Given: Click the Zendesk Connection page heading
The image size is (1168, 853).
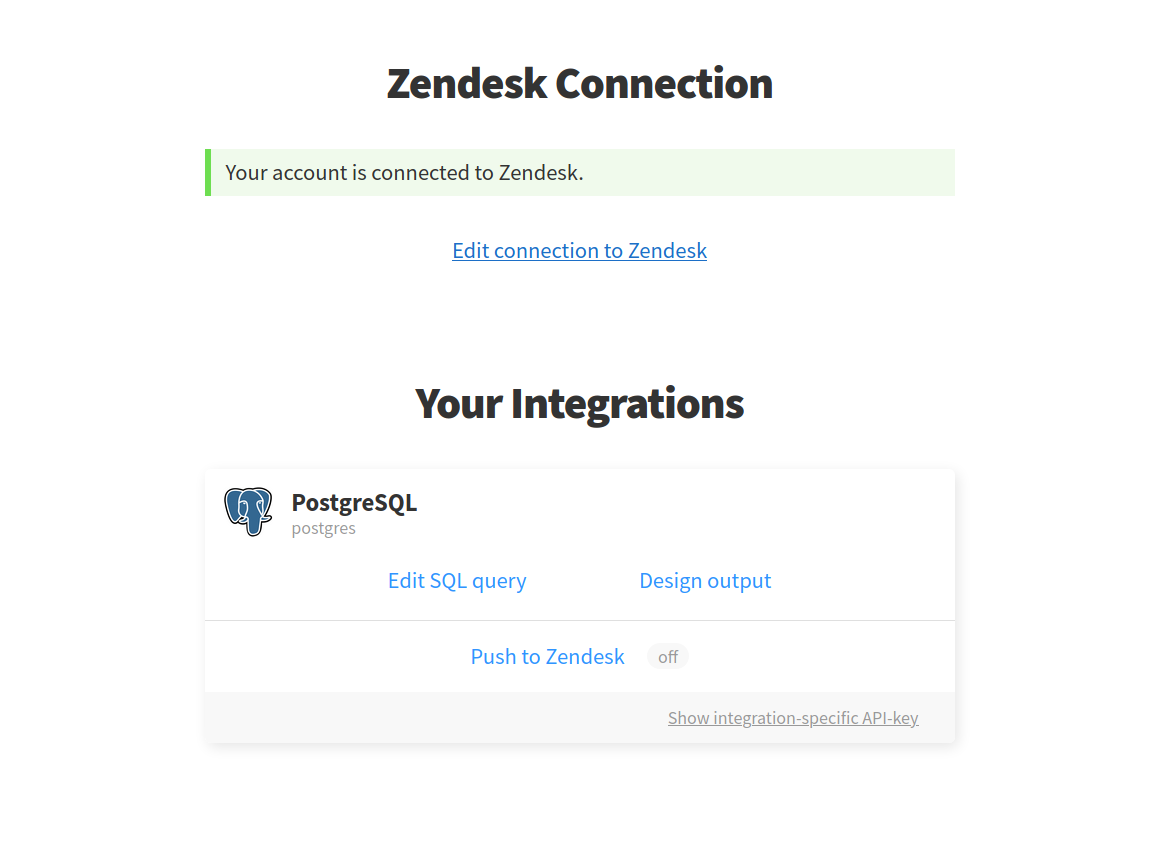Looking at the screenshot, I should pyautogui.click(x=579, y=83).
